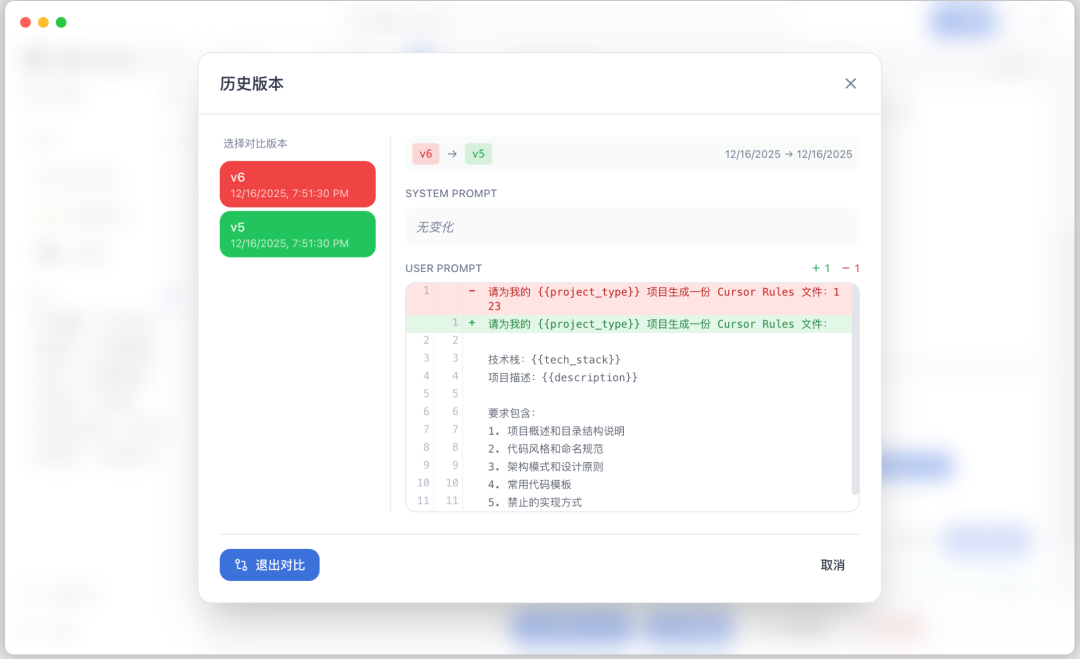Click the red macOS close window button
Screen dimensions: 1080x659
[25, 22]
